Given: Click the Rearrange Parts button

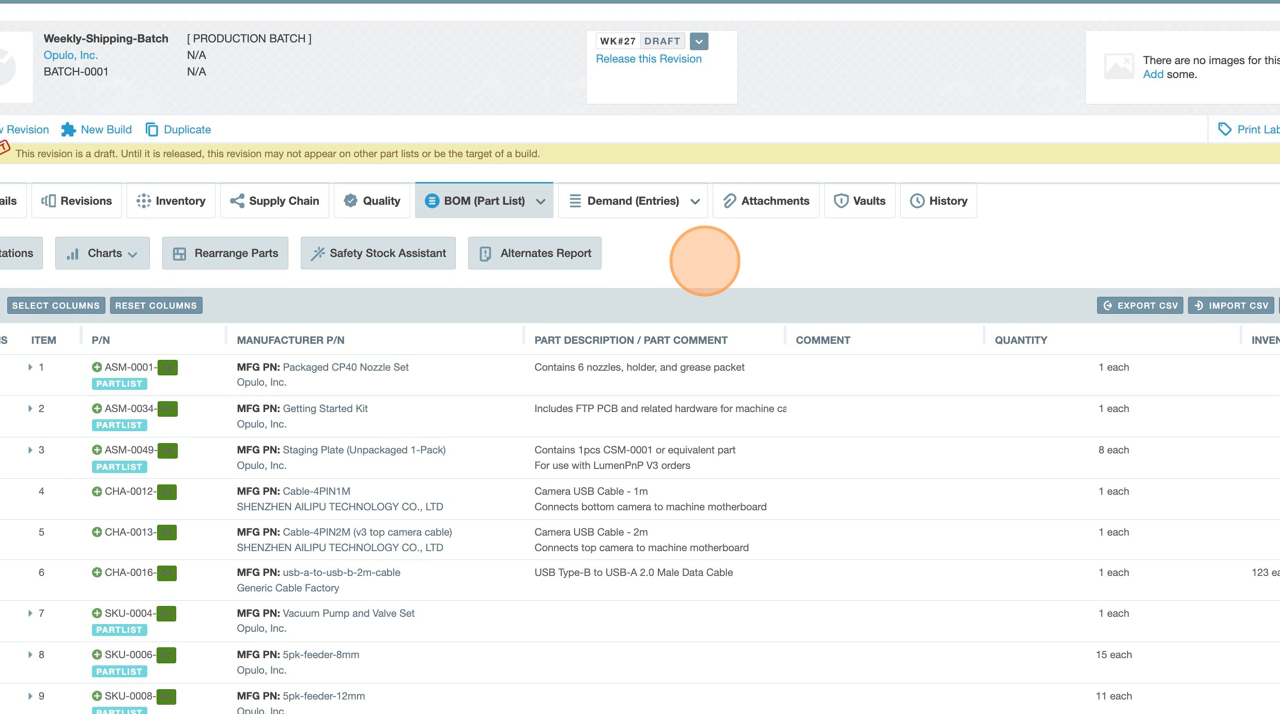Looking at the screenshot, I should (225, 254).
